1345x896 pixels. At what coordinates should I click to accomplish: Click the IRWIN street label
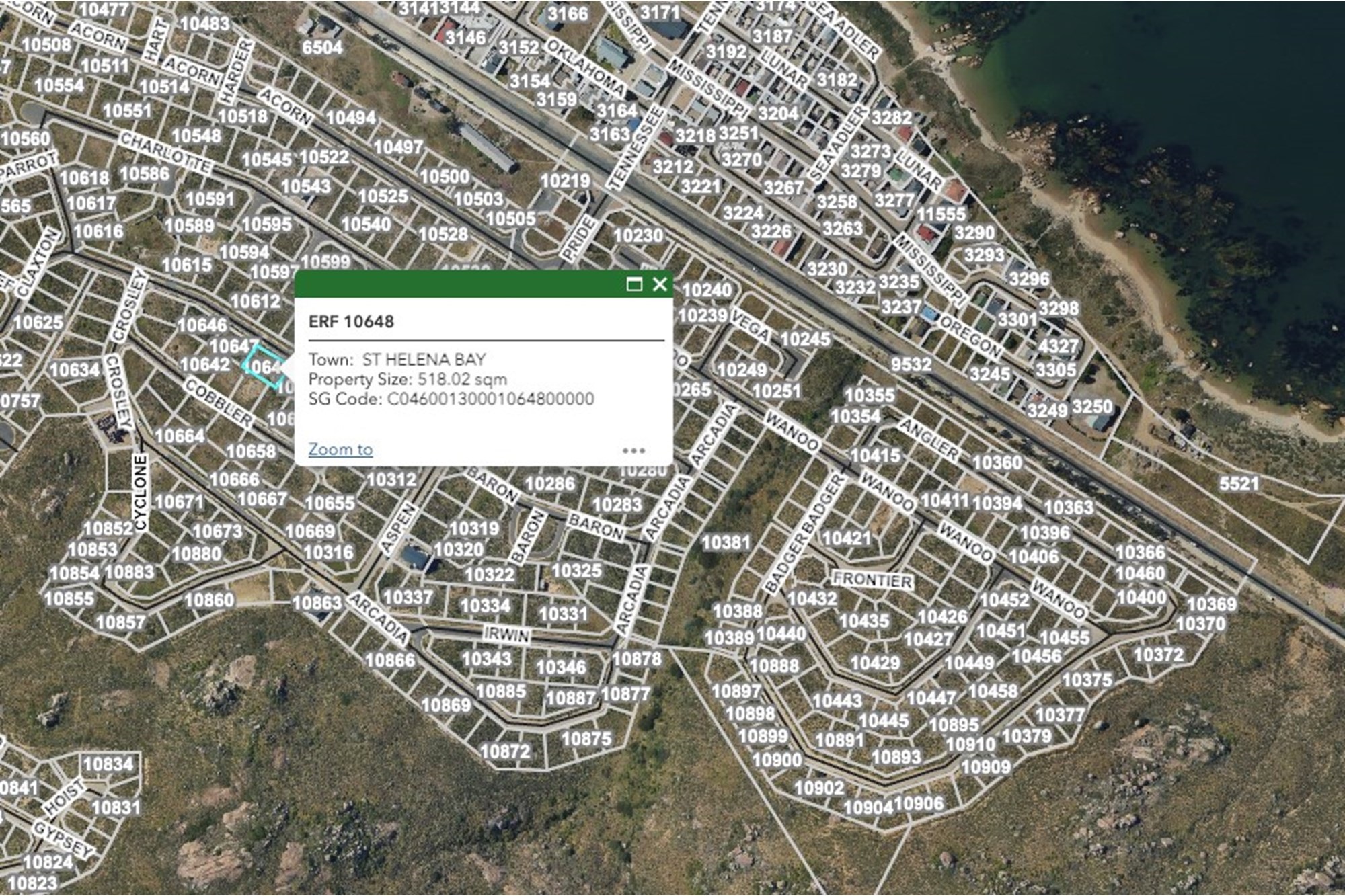506,634
